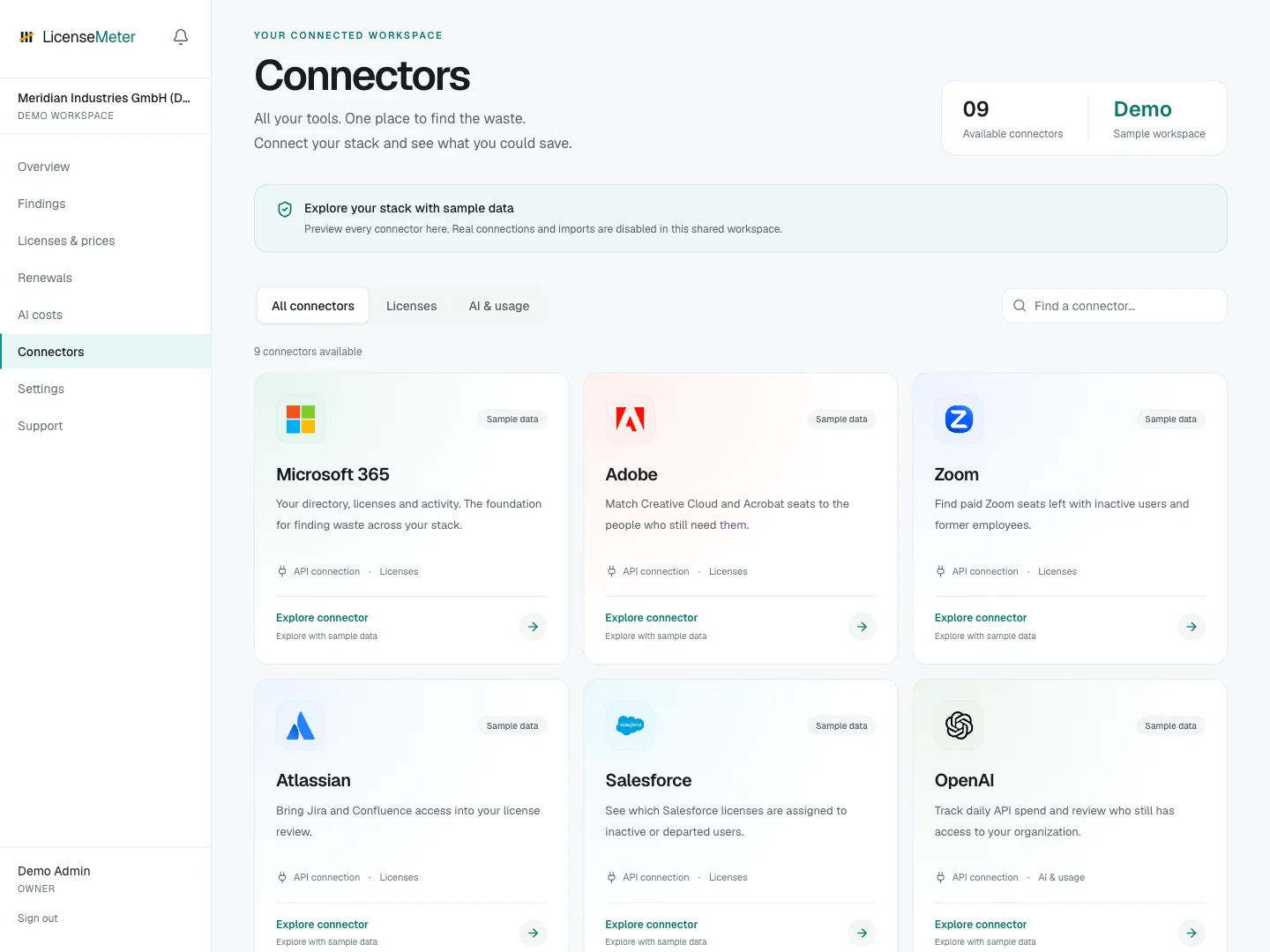Image resolution: width=1270 pixels, height=952 pixels.
Task: Click the Zoom logo icon
Action: tap(959, 420)
